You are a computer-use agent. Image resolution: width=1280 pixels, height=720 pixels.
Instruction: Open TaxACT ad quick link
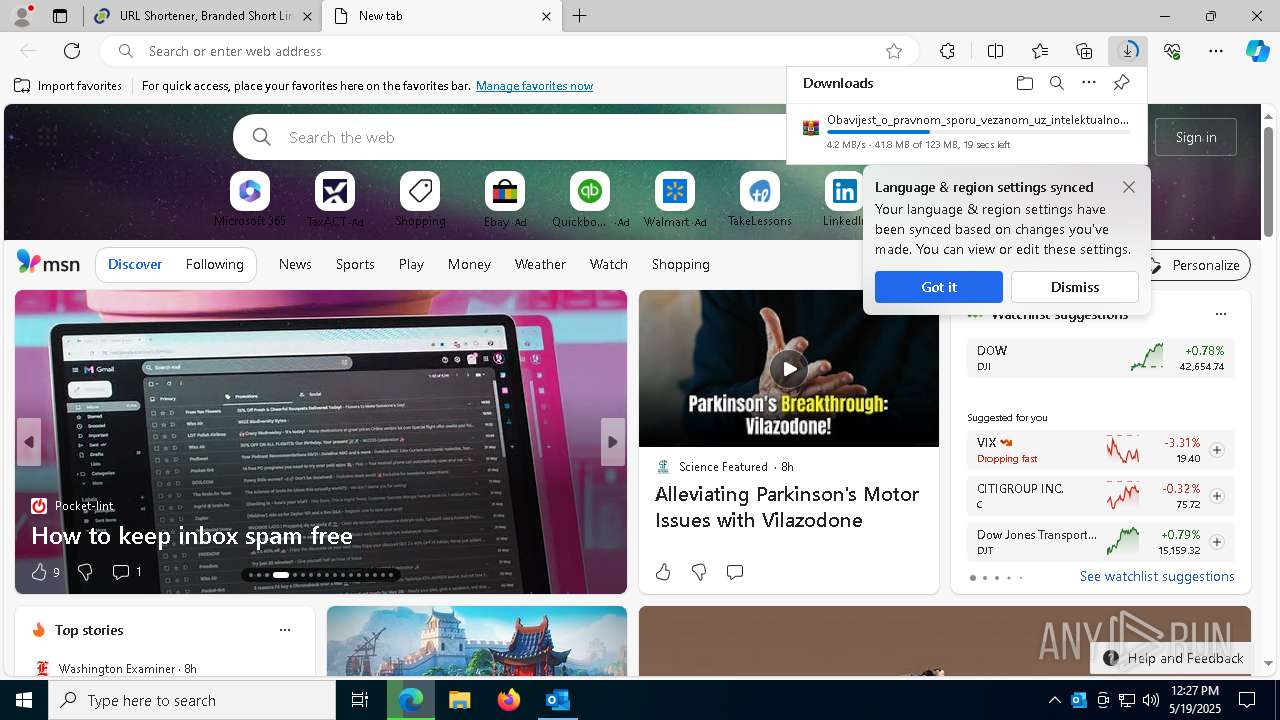[x=335, y=200]
